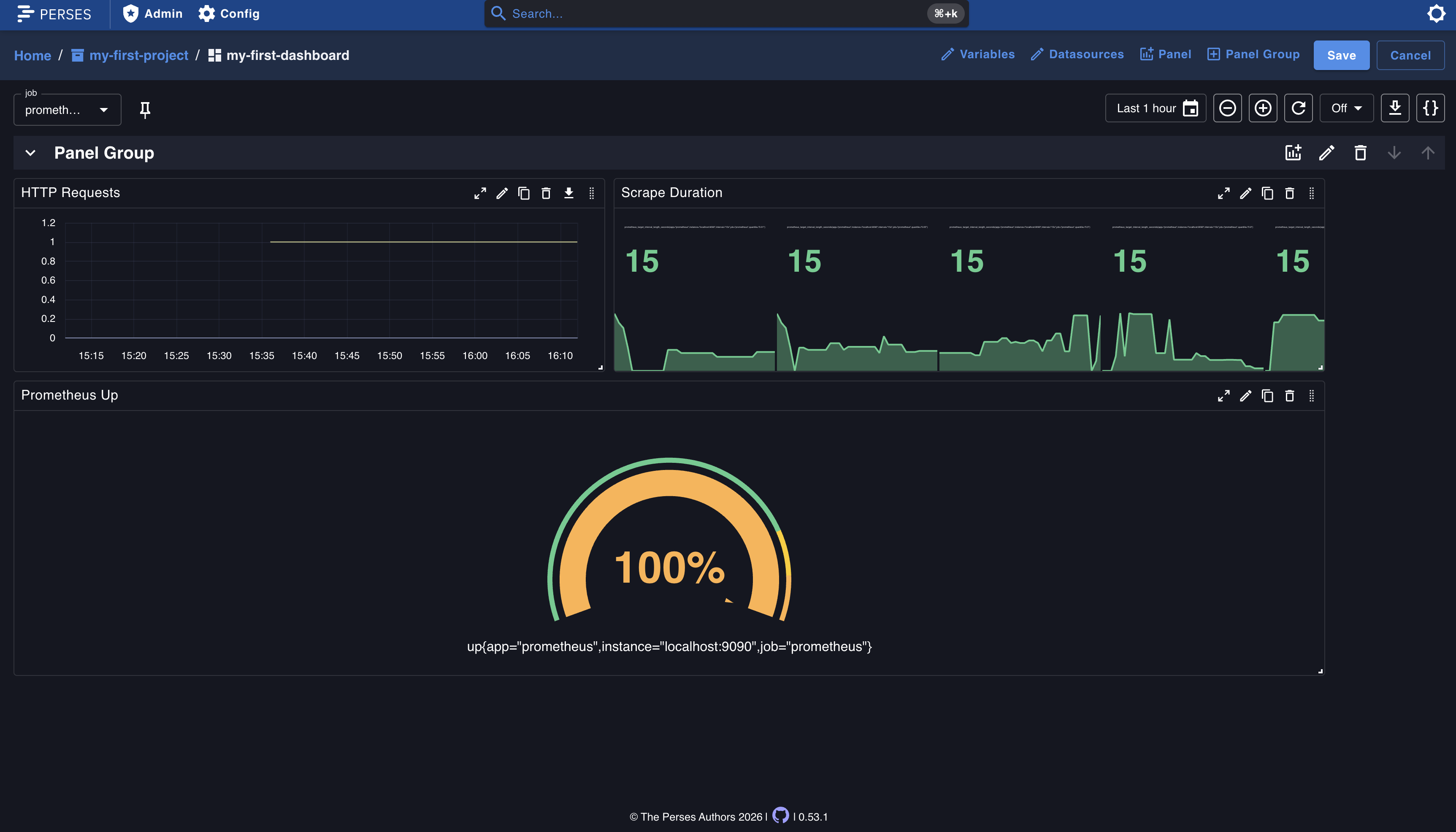Click the 100% gauge value
The width and height of the screenshot is (1456, 832).
669,567
